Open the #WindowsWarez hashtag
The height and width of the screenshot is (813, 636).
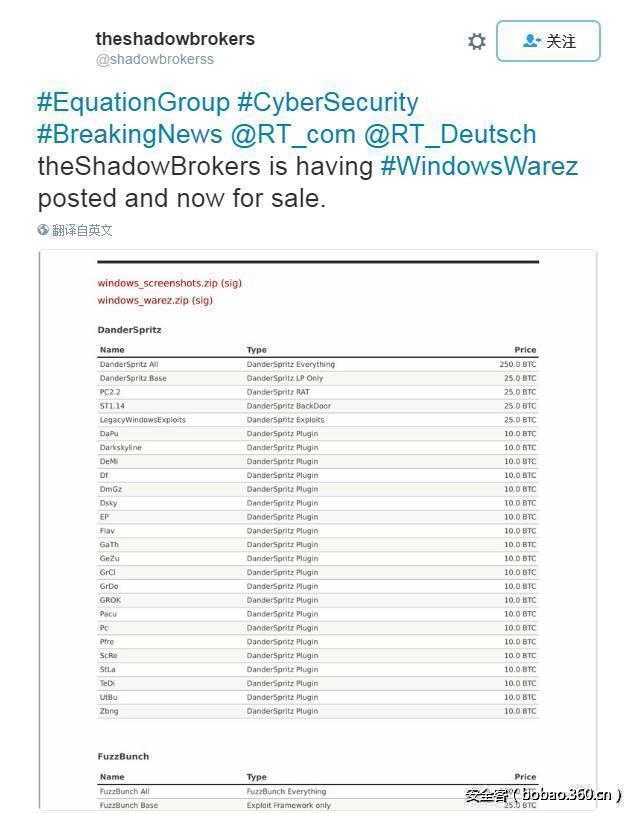[x=479, y=166]
